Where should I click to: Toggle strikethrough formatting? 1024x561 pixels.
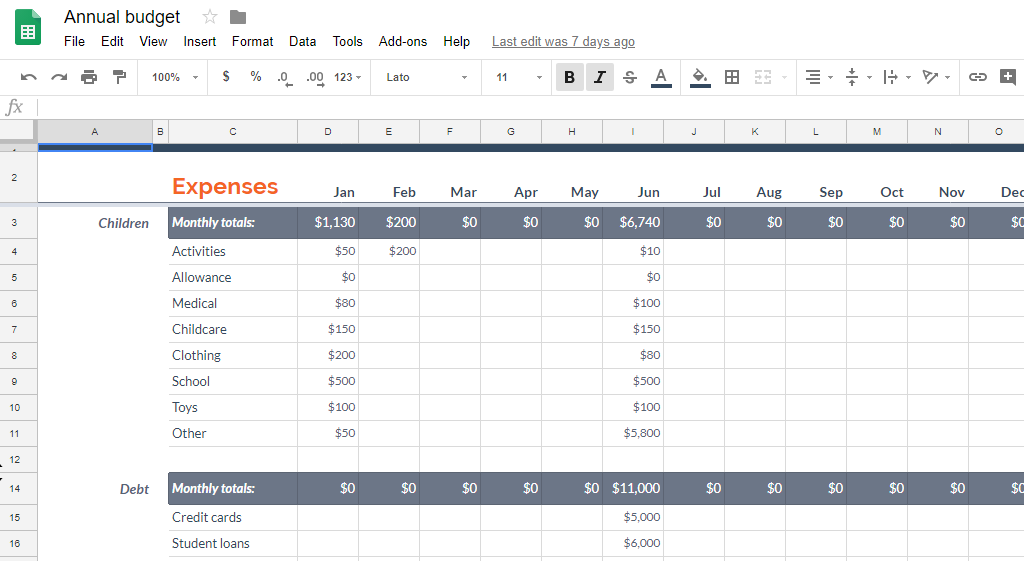click(x=629, y=77)
